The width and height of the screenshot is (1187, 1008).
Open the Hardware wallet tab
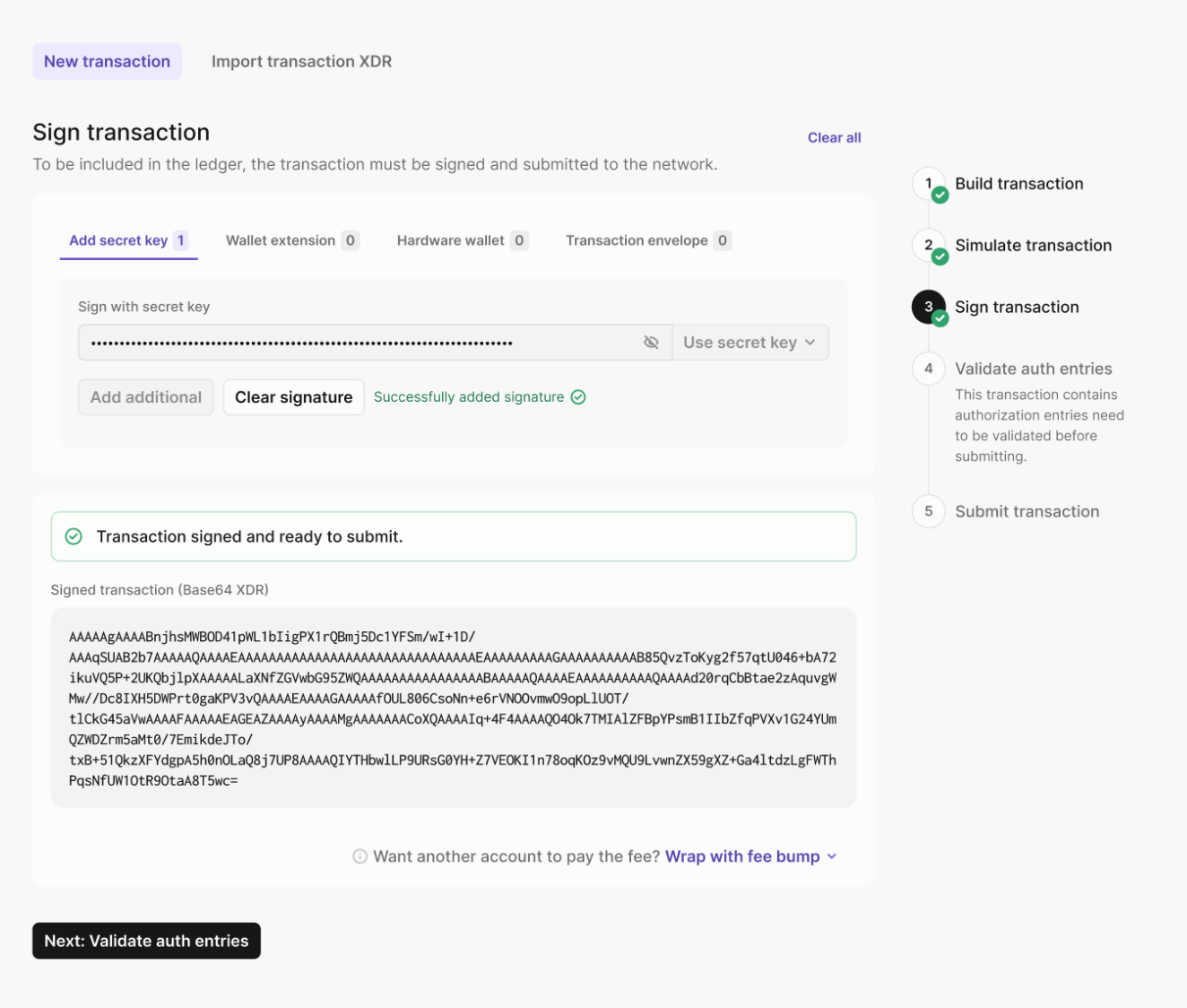(x=461, y=240)
